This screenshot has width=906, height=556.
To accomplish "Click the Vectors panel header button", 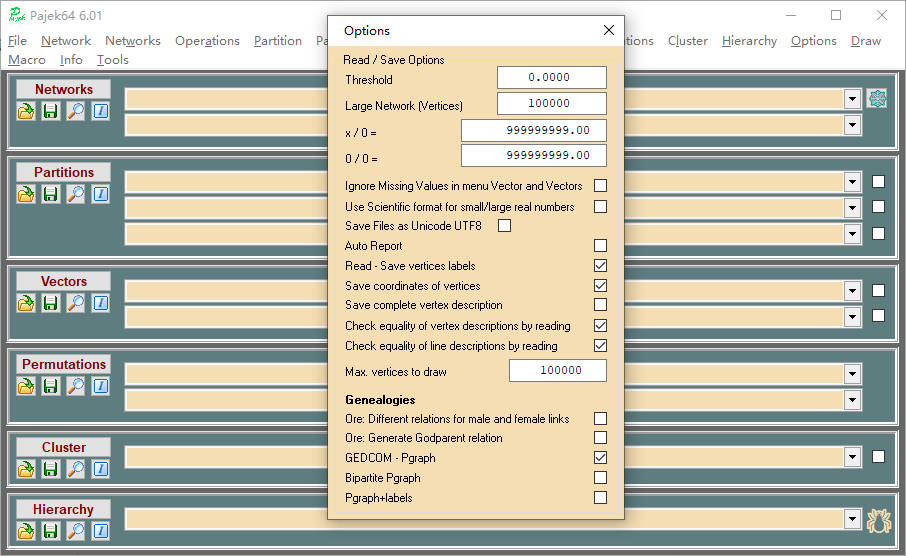I will 63,281.
